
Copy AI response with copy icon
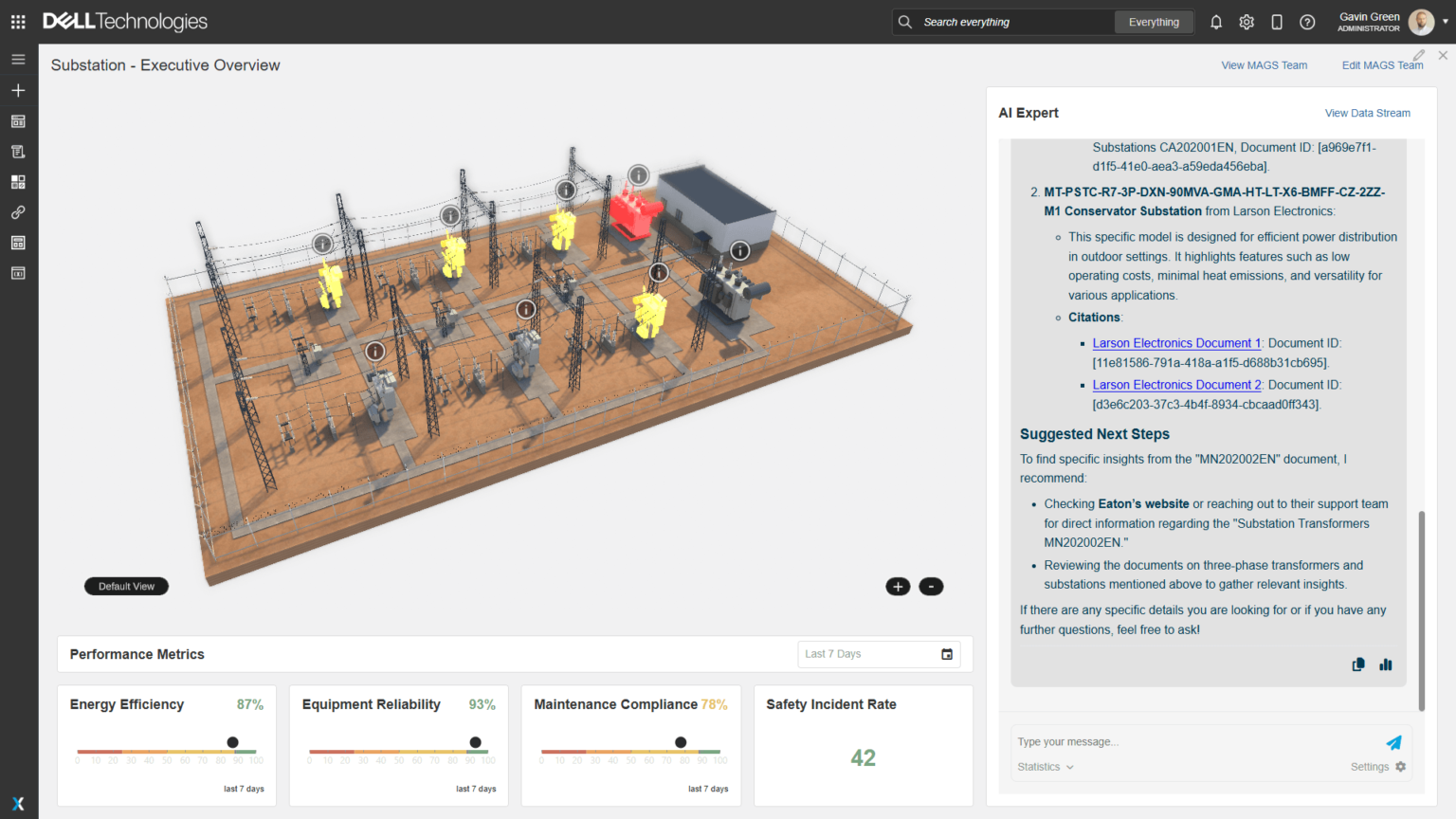(x=1358, y=664)
